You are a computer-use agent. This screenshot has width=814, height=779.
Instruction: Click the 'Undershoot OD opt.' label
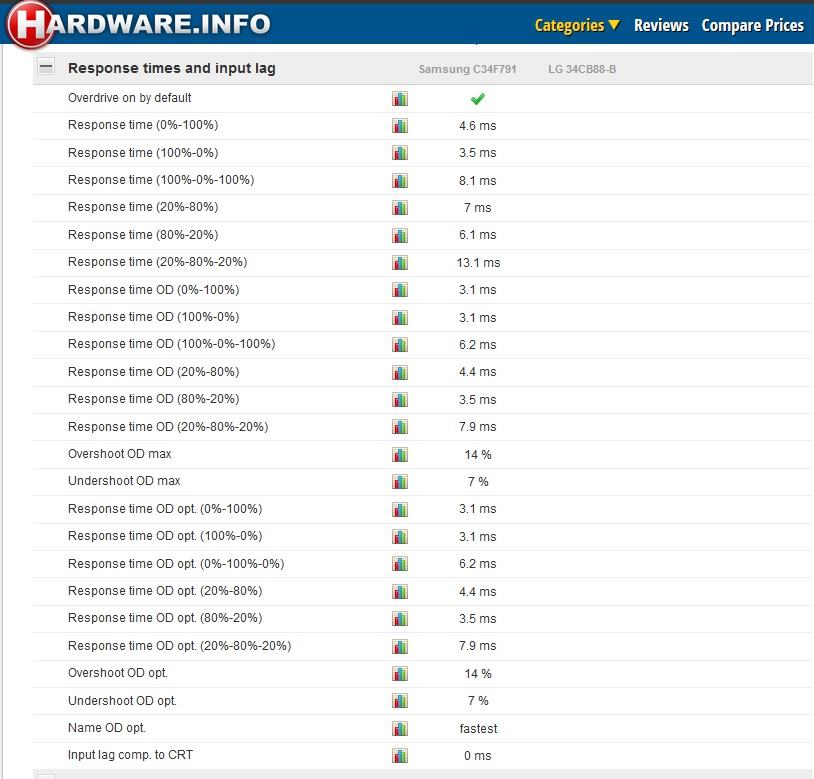pos(122,701)
